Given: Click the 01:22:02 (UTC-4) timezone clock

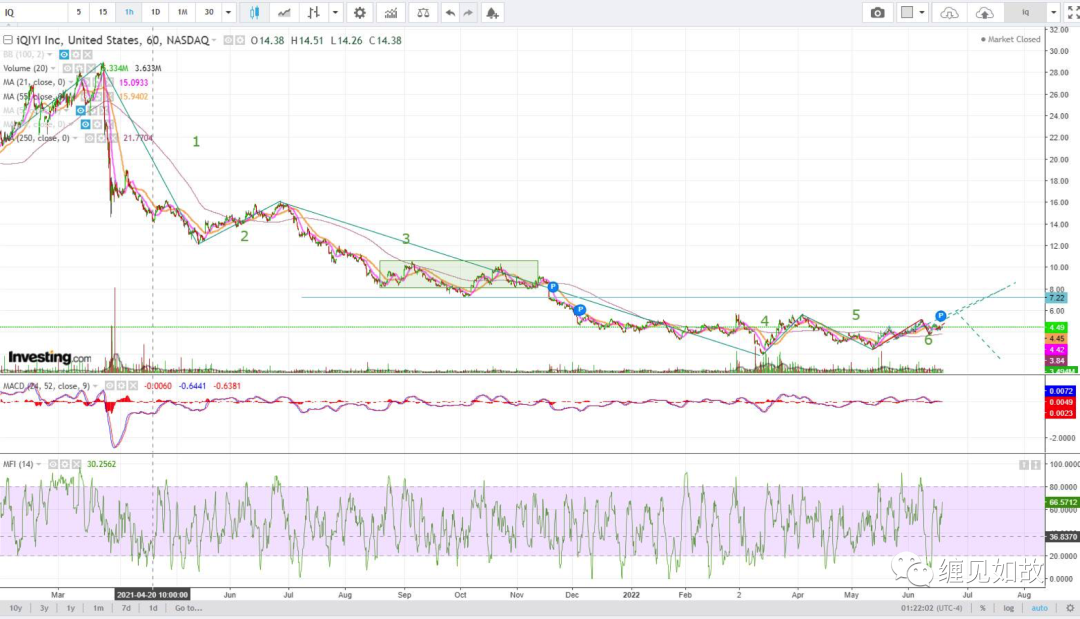Looking at the screenshot, I should pyautogui.click(x=931, y=608).
